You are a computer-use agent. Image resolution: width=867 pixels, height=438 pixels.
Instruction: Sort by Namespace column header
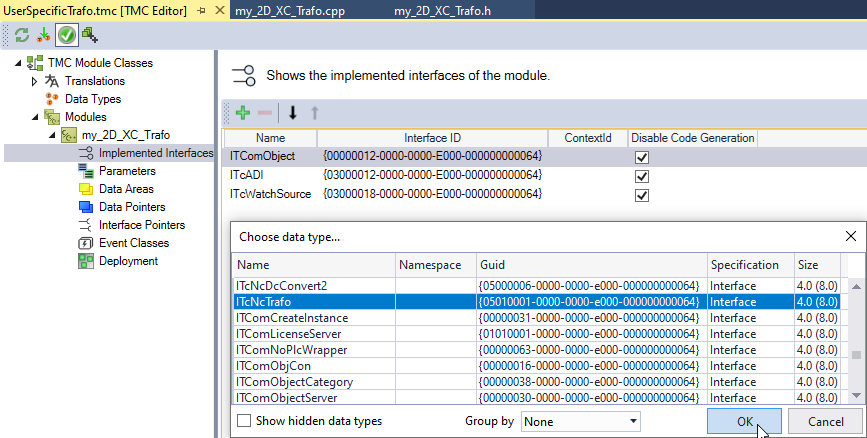pos(436,265)
